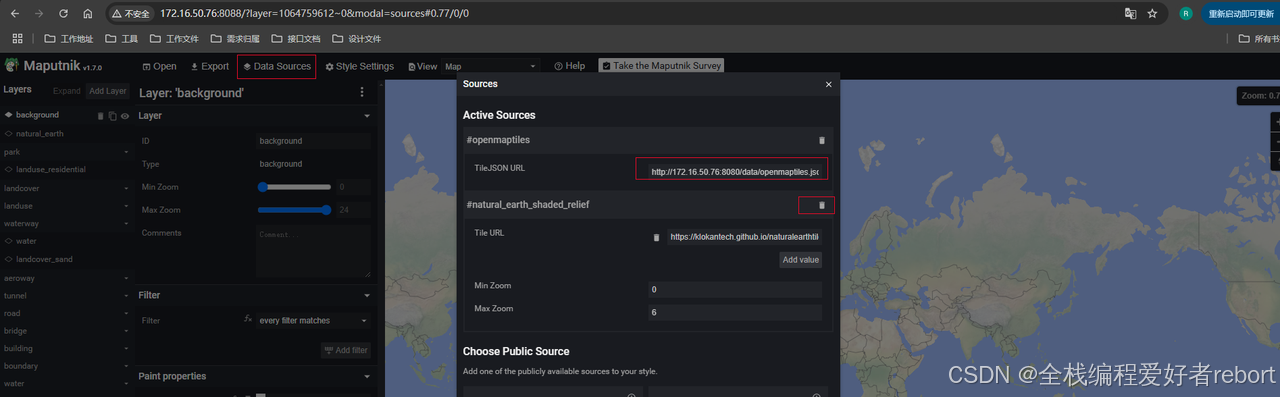
Task: Open the 工作文件 bookmark folder
Action: pos(174,39)
